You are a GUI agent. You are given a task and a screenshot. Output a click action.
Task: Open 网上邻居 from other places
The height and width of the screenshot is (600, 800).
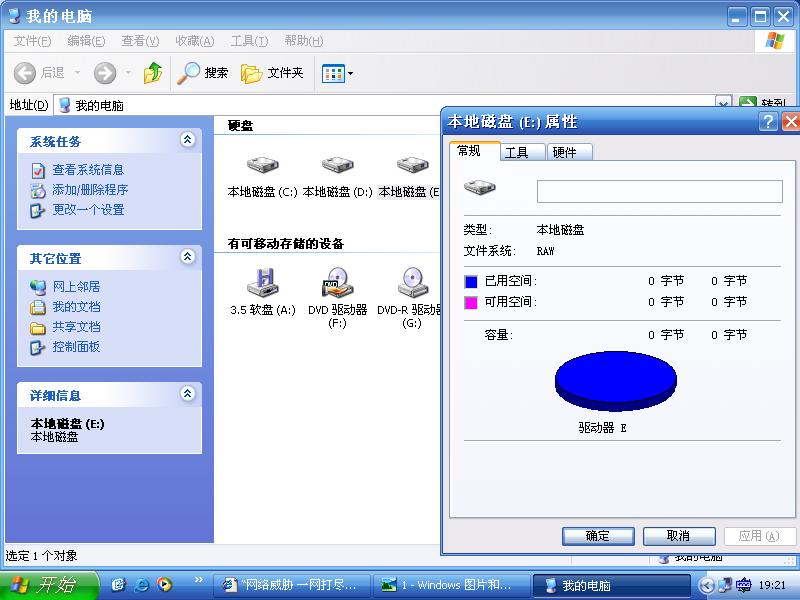[76, 287]
